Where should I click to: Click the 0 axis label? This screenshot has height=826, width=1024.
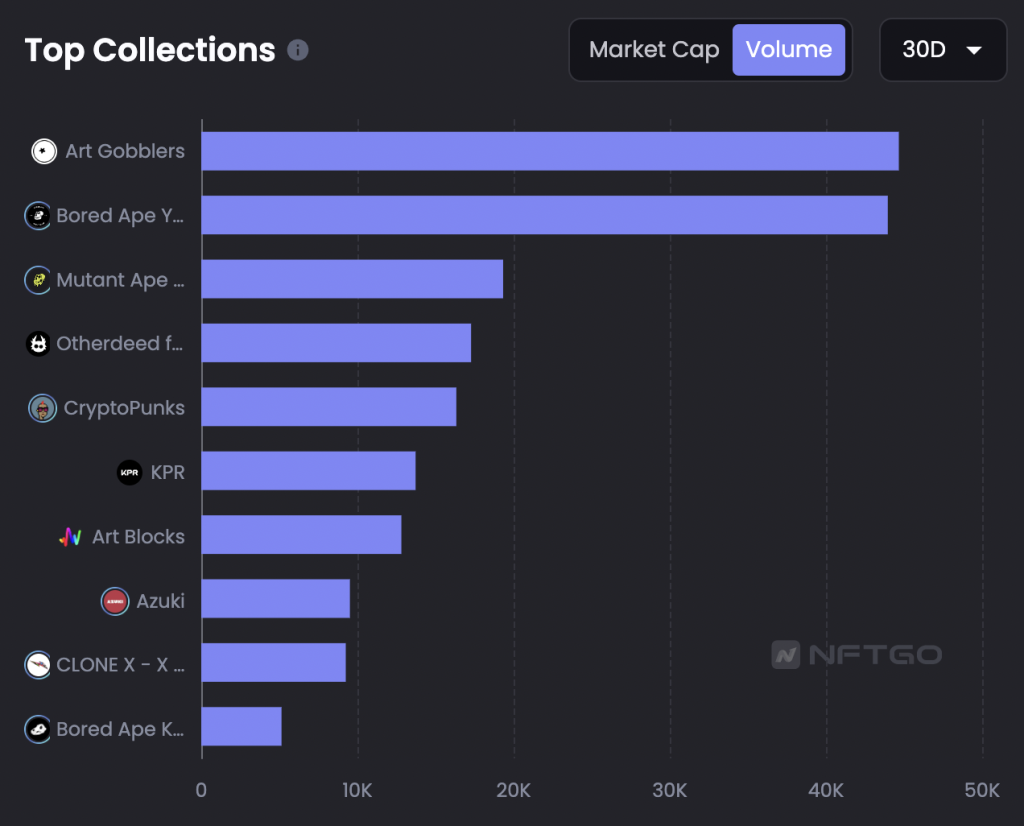[x=201, y=790]
